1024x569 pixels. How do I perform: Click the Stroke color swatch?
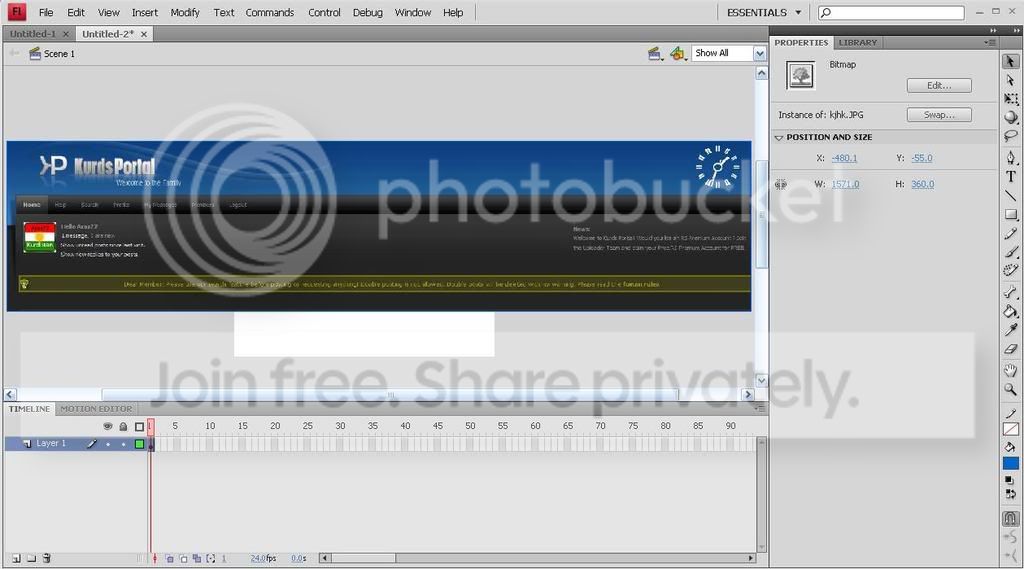(1010, 429)
